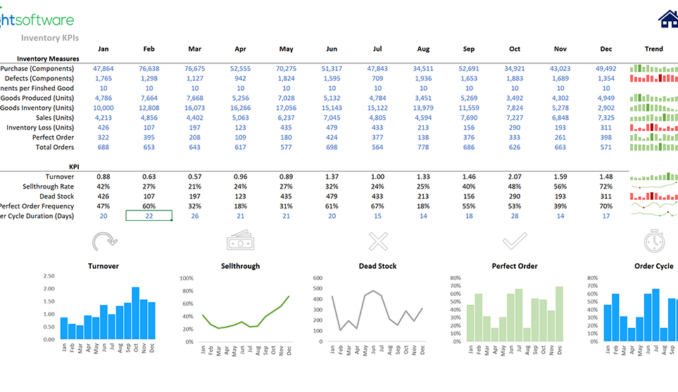Click the Oct column header
The image size is (678, 392).
[x=515, y=49]
